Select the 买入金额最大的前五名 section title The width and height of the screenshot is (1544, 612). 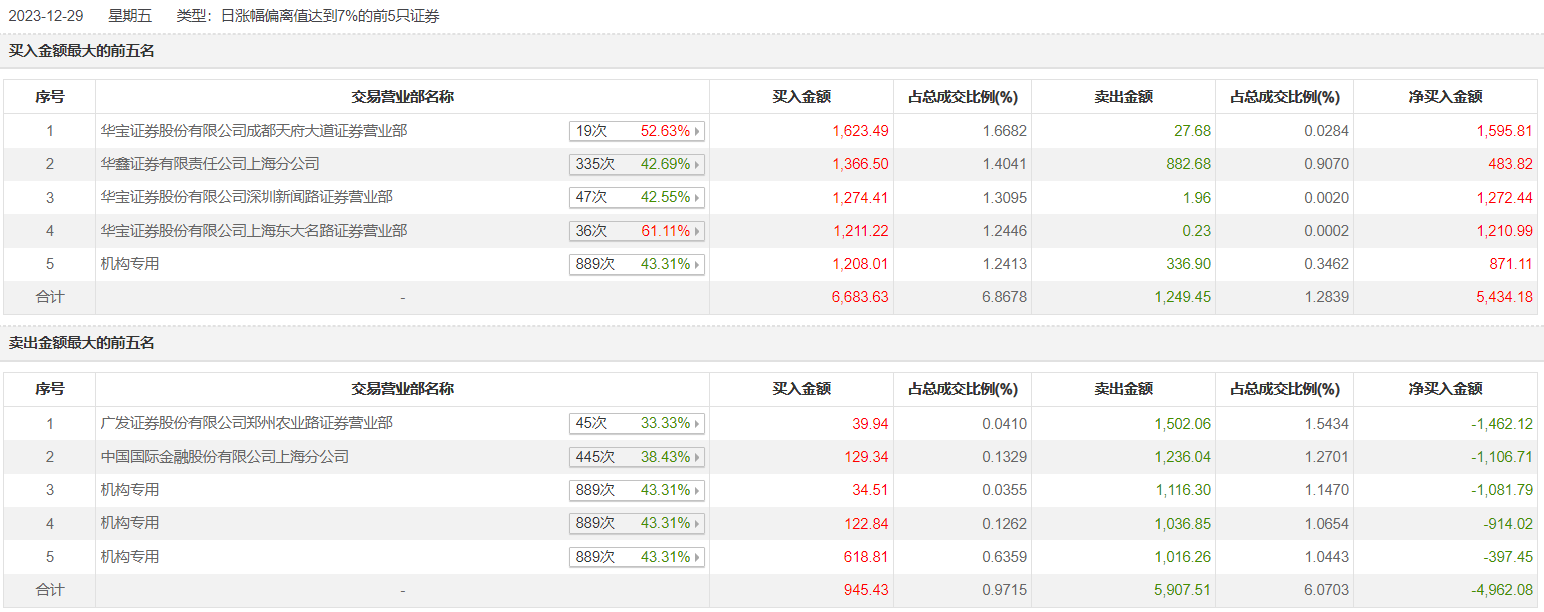coord(82,51)
